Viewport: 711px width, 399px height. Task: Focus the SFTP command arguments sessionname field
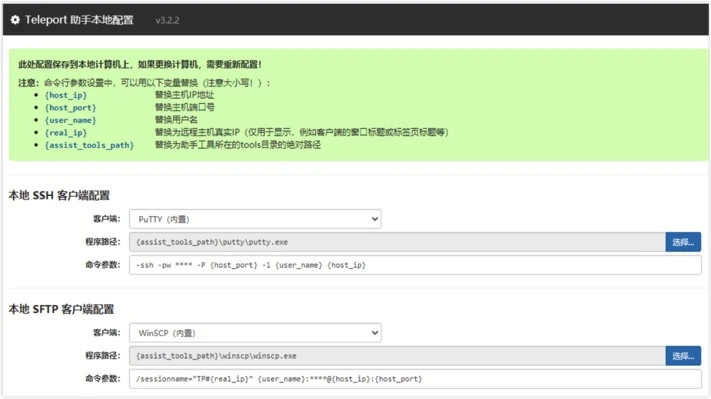(415, 379)
